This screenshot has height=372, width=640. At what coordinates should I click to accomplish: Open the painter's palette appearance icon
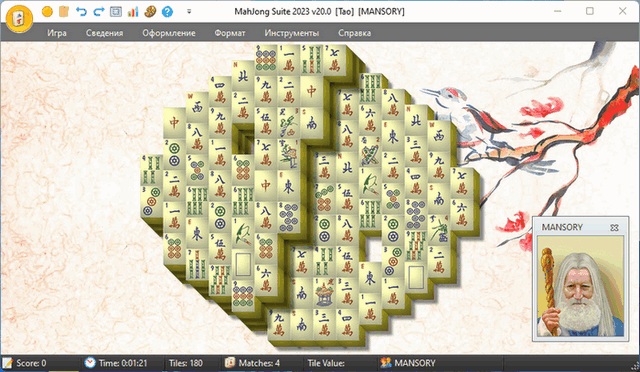pyautogui.click(x=150, y=11)
